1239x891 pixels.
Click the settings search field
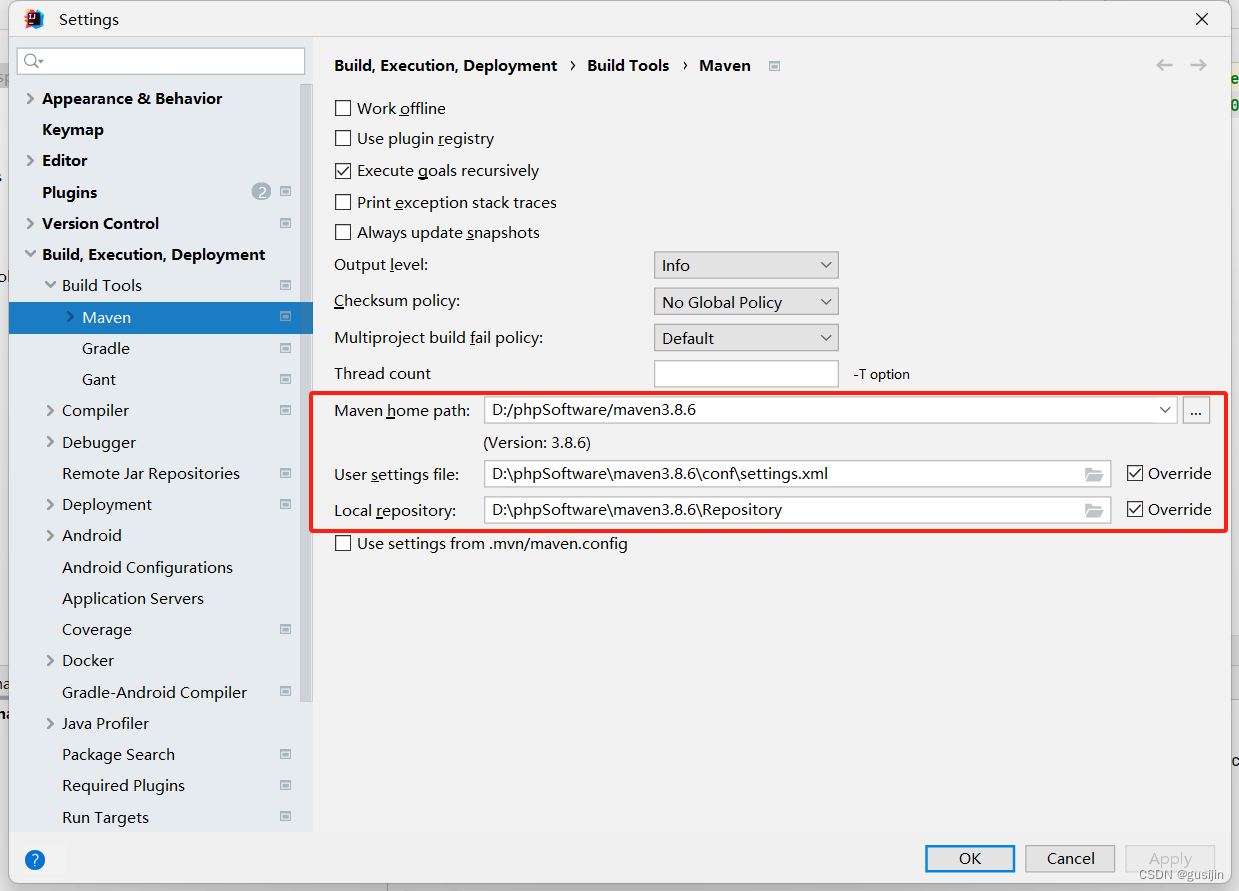pyautogui.click(x=161, y=61)
